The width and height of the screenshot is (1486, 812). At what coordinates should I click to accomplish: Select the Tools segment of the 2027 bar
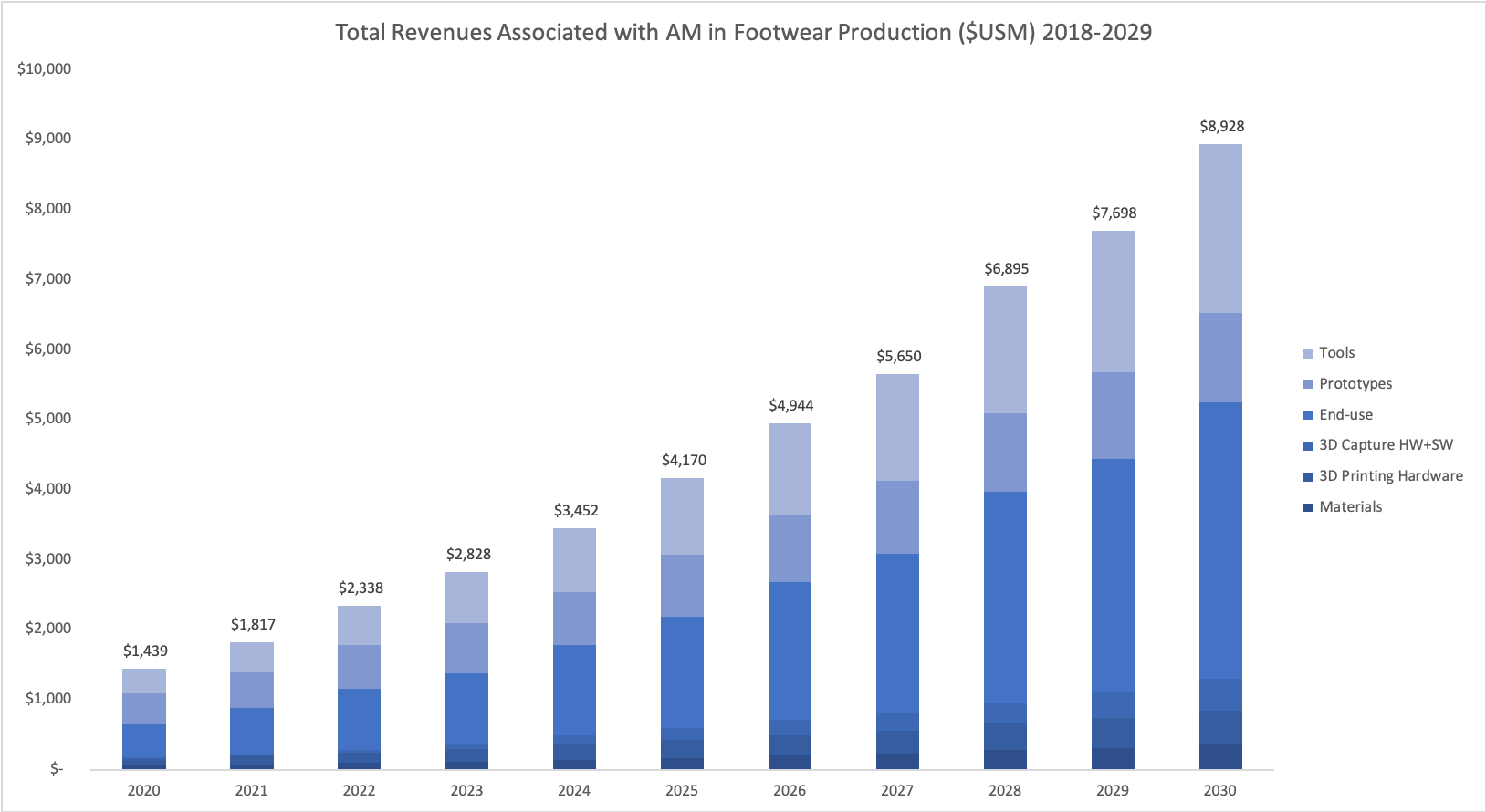click(x=897, y=428)
